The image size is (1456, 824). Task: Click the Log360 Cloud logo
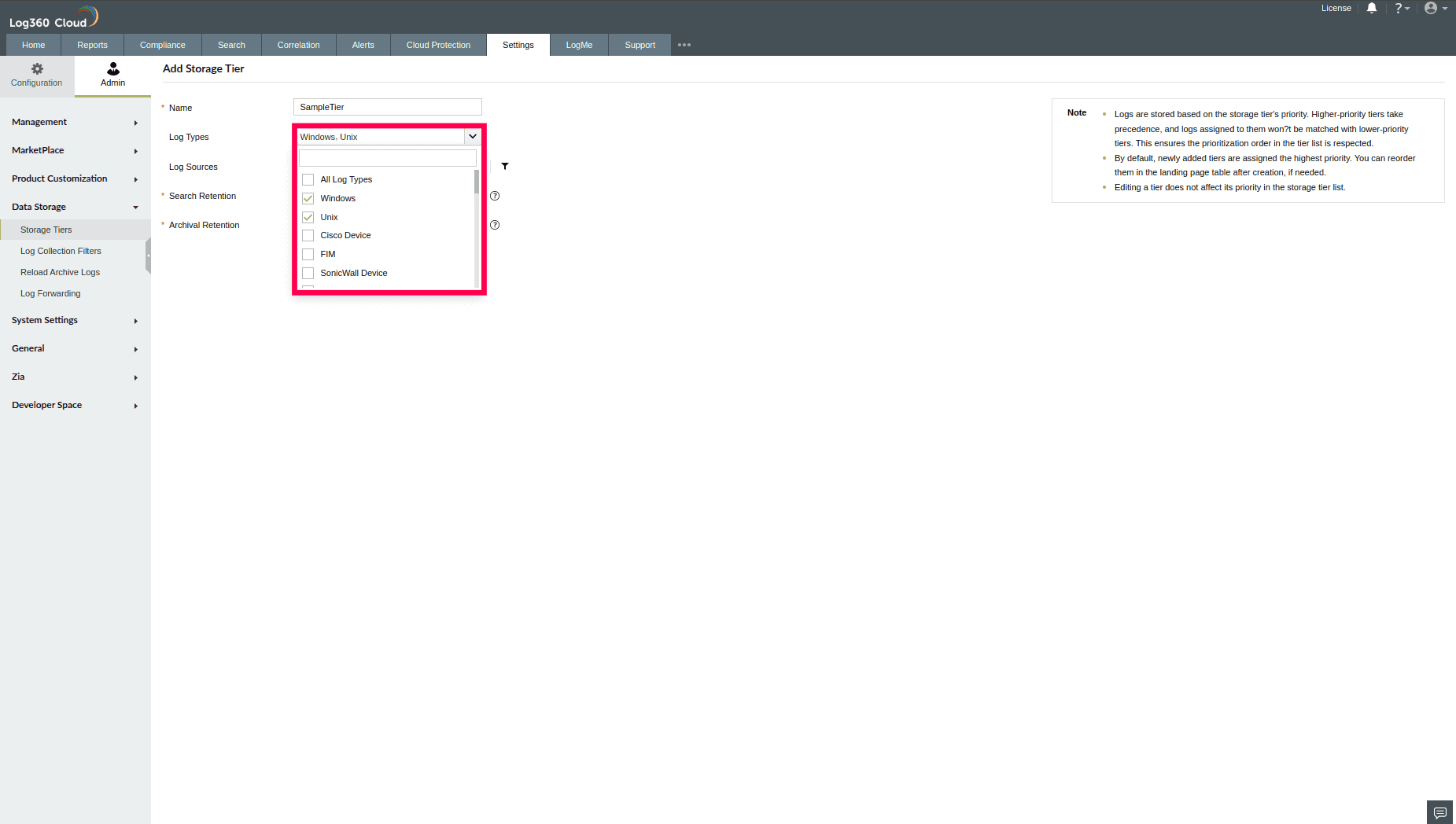tap(51, 16)
